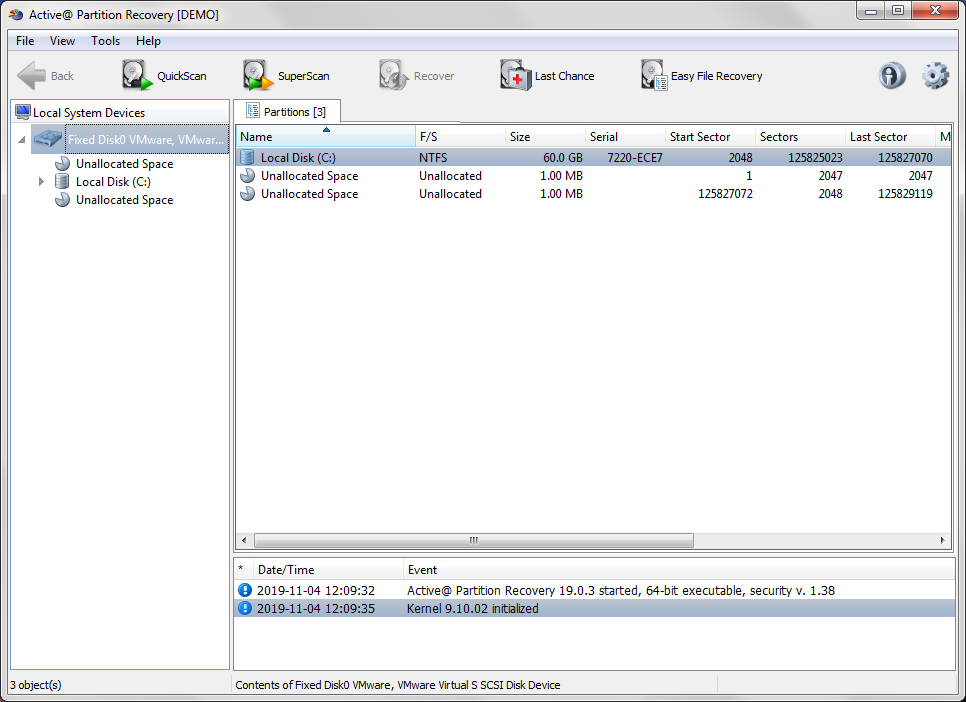Collapse the Fixed Disk0 tree node
The image size is (966, 702).
22,140
